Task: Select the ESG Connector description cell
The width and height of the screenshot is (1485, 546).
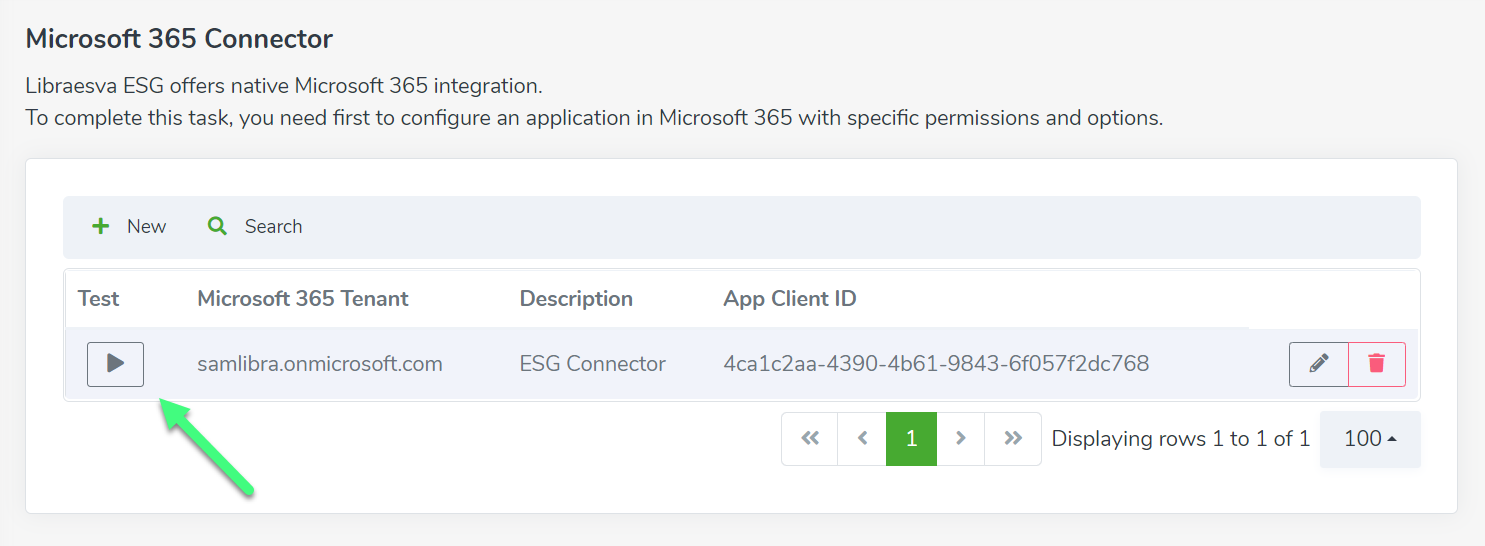Action: (593, 364)
